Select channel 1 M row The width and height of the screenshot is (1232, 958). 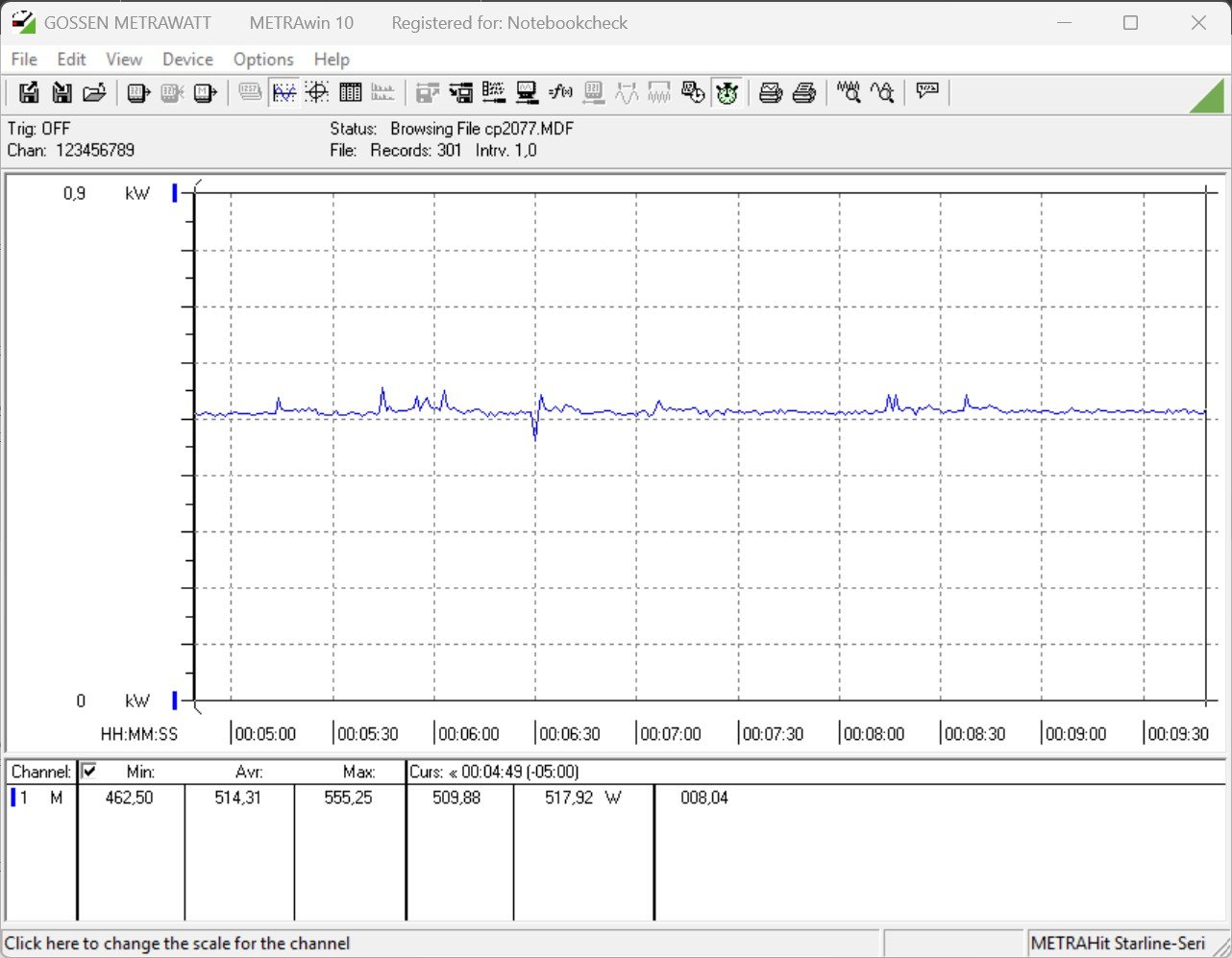pos(38,798)
